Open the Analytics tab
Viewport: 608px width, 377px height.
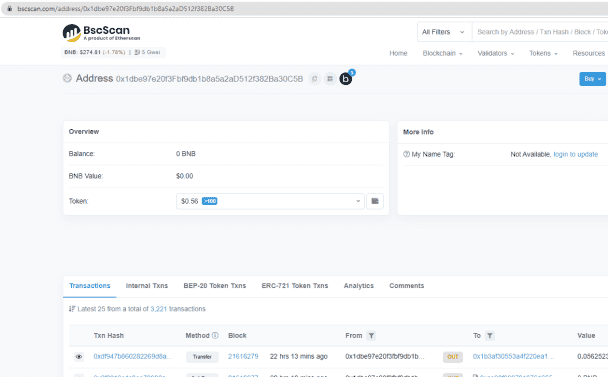[359, 286]
